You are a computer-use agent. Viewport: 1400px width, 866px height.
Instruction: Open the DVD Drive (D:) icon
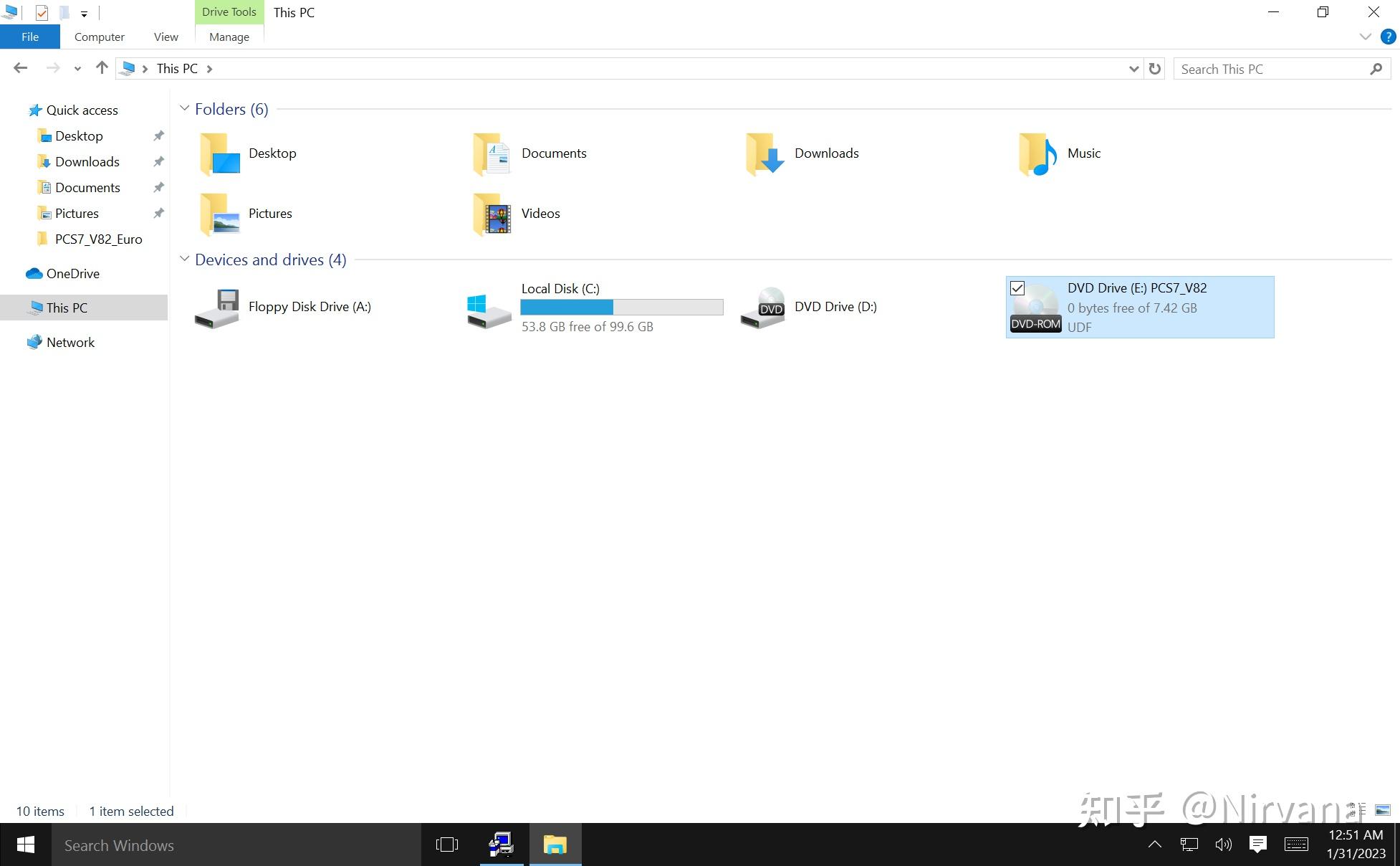coord(762,308)
